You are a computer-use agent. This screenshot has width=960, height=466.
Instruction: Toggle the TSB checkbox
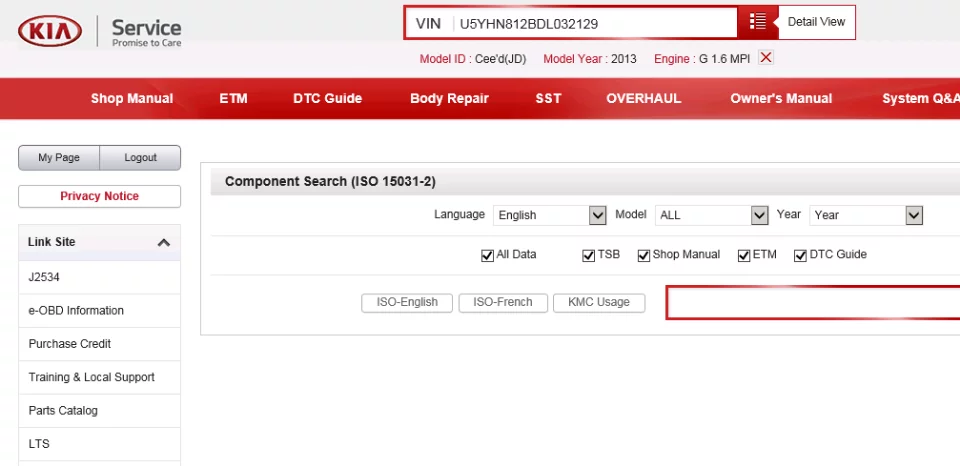point(588,256)
